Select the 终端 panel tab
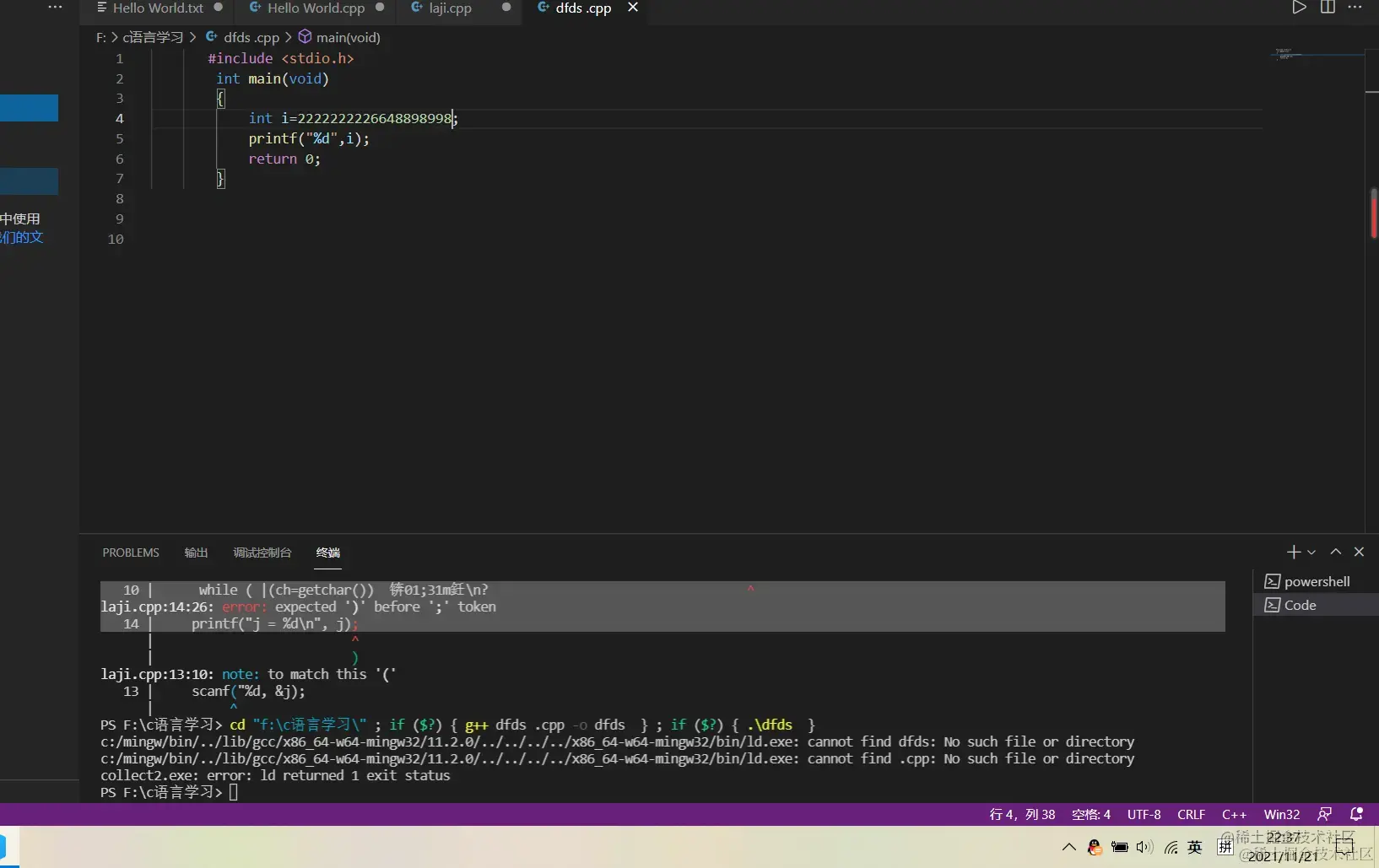Viewport: 1379px width, 868px height. [328, 553]
